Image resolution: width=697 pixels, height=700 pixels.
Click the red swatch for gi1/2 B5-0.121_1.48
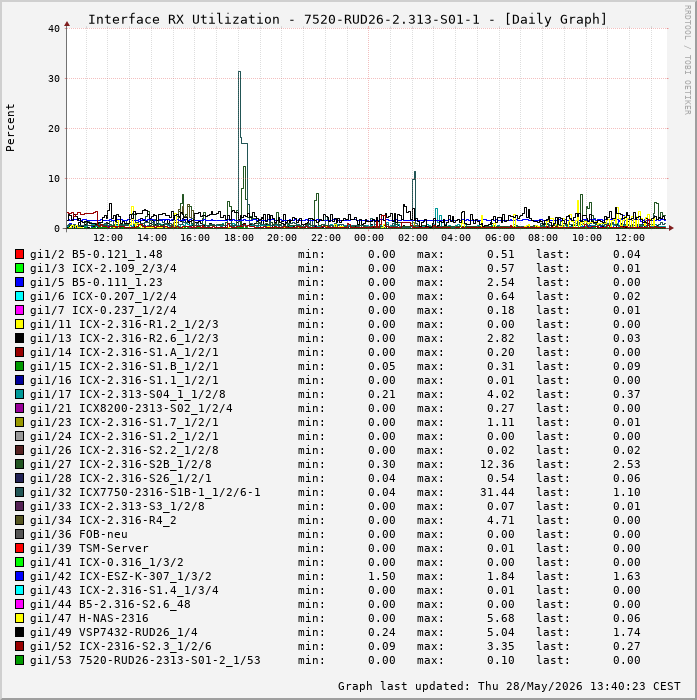click(19, 254)
